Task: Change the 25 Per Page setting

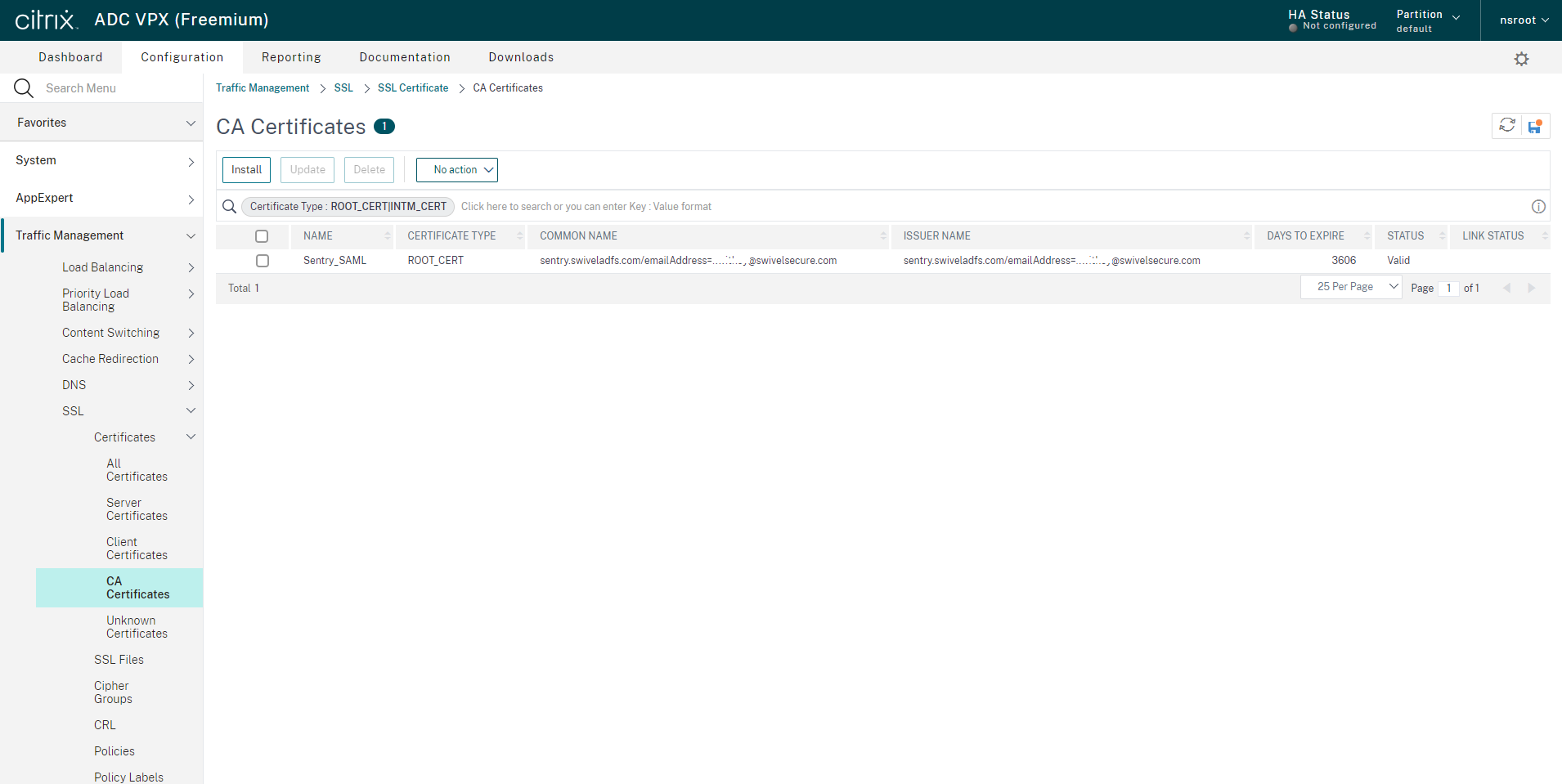Action: click(x=1350, y=286)
